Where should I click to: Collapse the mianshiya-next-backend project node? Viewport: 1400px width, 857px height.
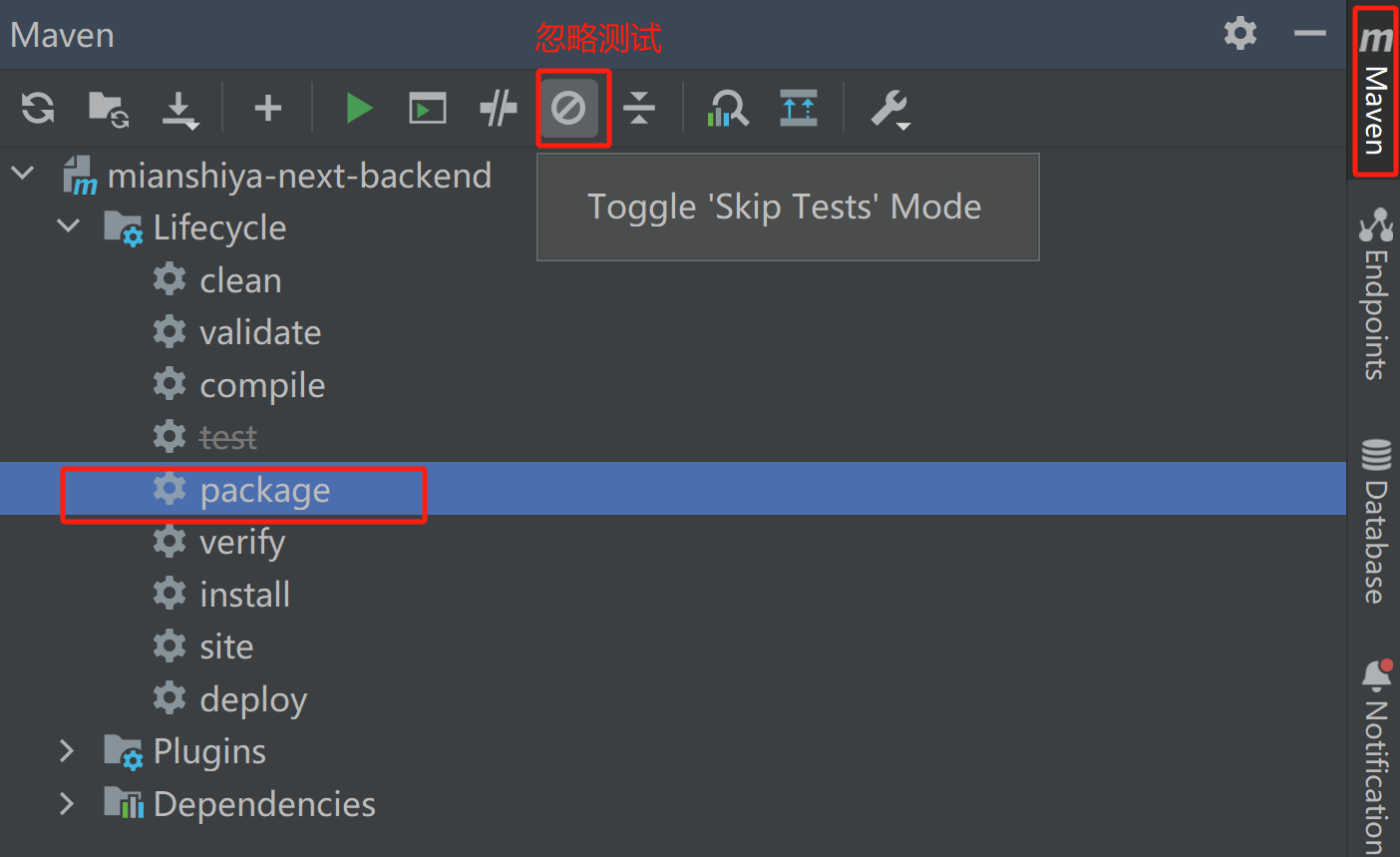pos(23,175)
